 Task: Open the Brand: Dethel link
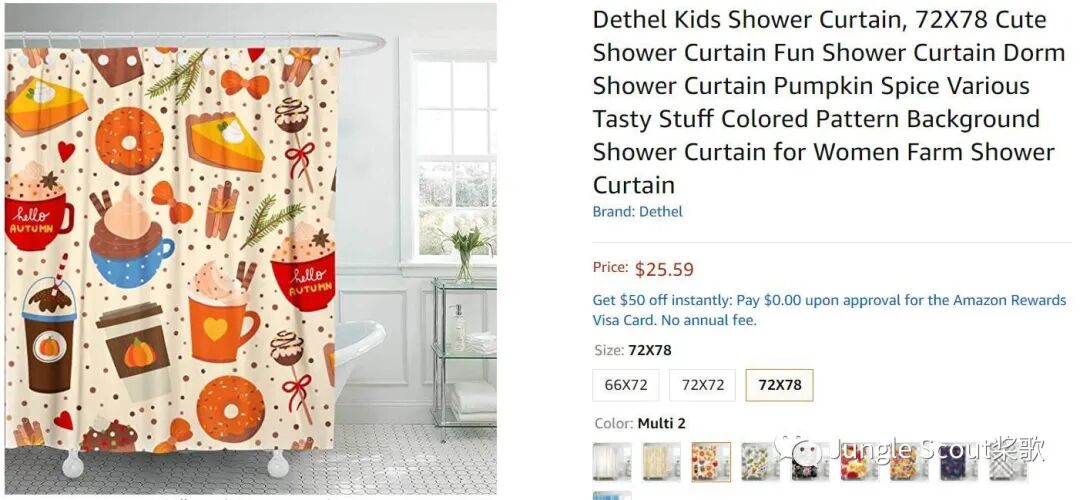[637, 211]
